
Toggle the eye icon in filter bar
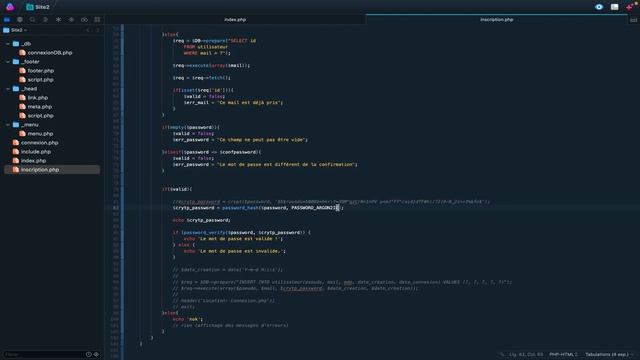click(96, 354)
